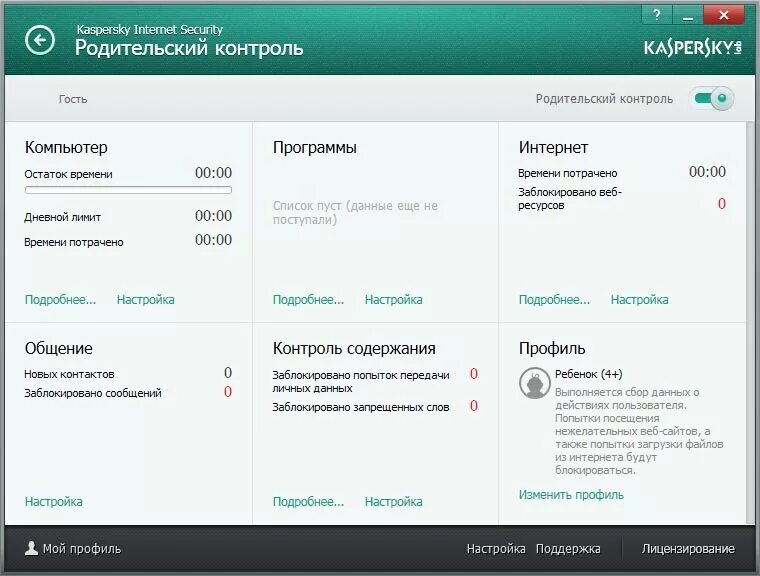Image resolution: width=760 pixels, height=576 pixels.
Task: Click the Компьютер section heading
Action: [x=66, y=147]
